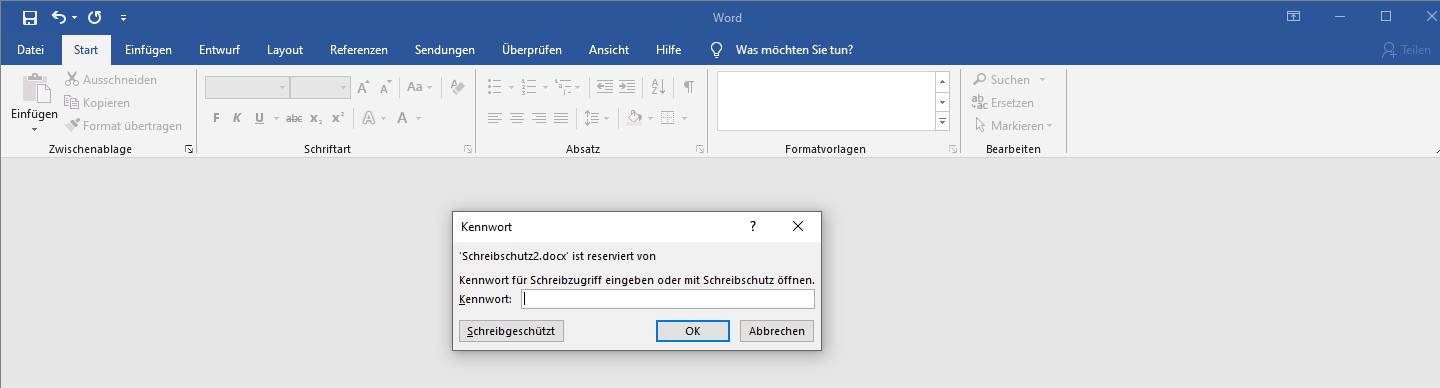This screenshot has height=388, width=1440.
Task: Switch to the Sendungen tab
Action: click(x=445, y=50)
